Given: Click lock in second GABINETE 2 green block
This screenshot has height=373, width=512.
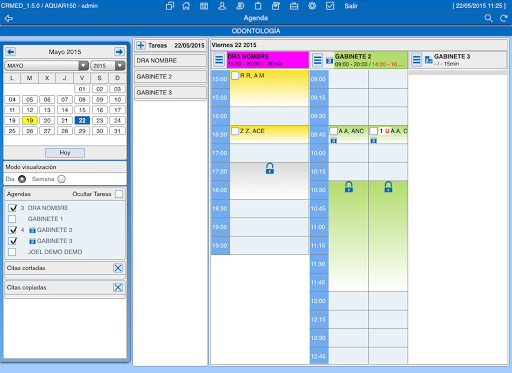Looking at the screenshot, I should coord(388,187).
